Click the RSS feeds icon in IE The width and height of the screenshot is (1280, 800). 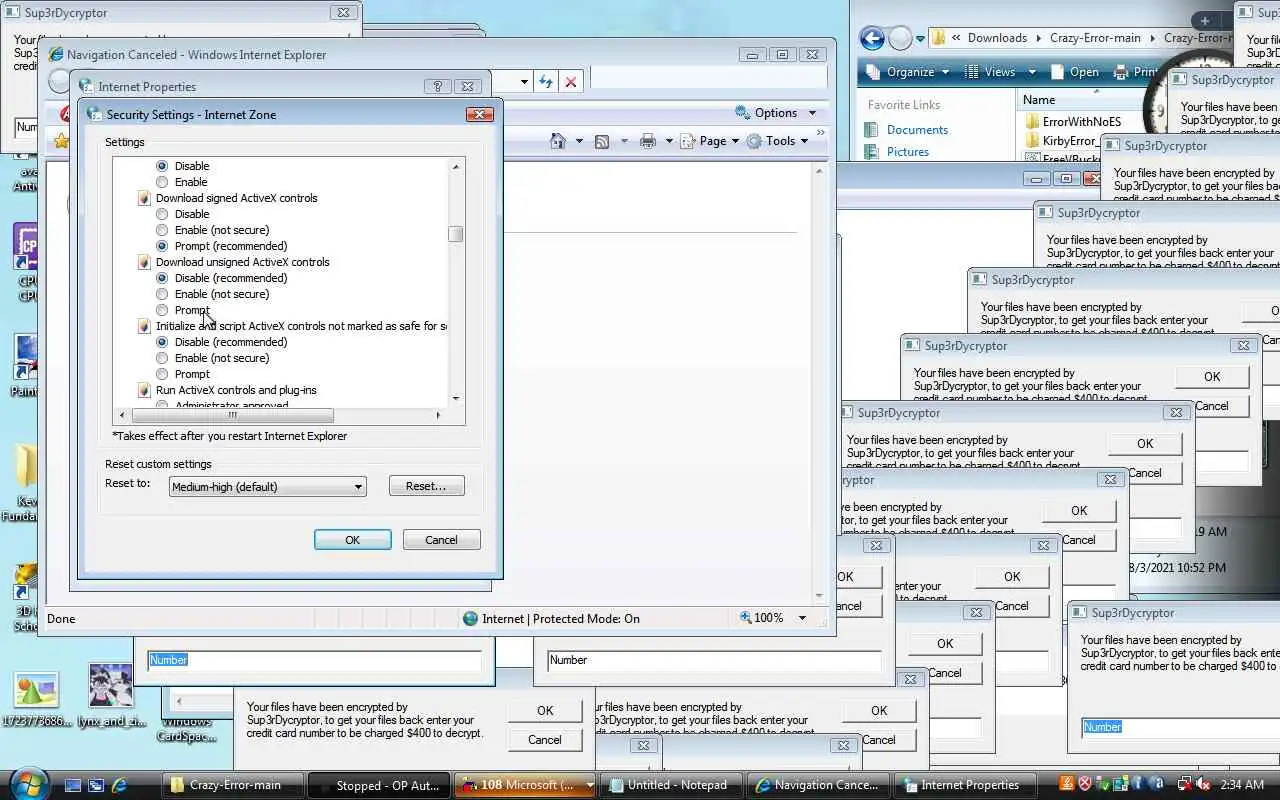click(602, 141)
